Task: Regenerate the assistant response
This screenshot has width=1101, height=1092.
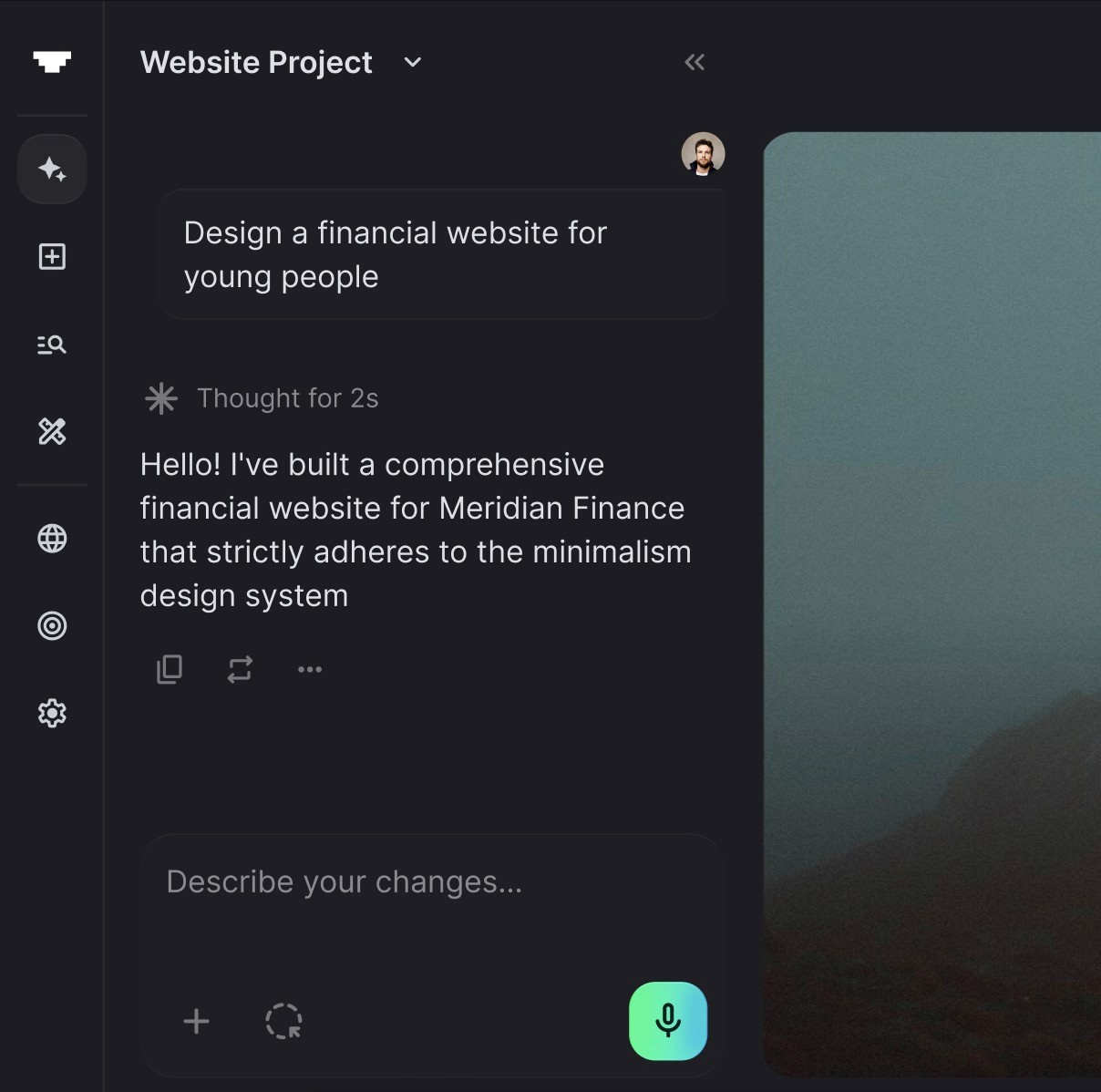Action: 240,670
